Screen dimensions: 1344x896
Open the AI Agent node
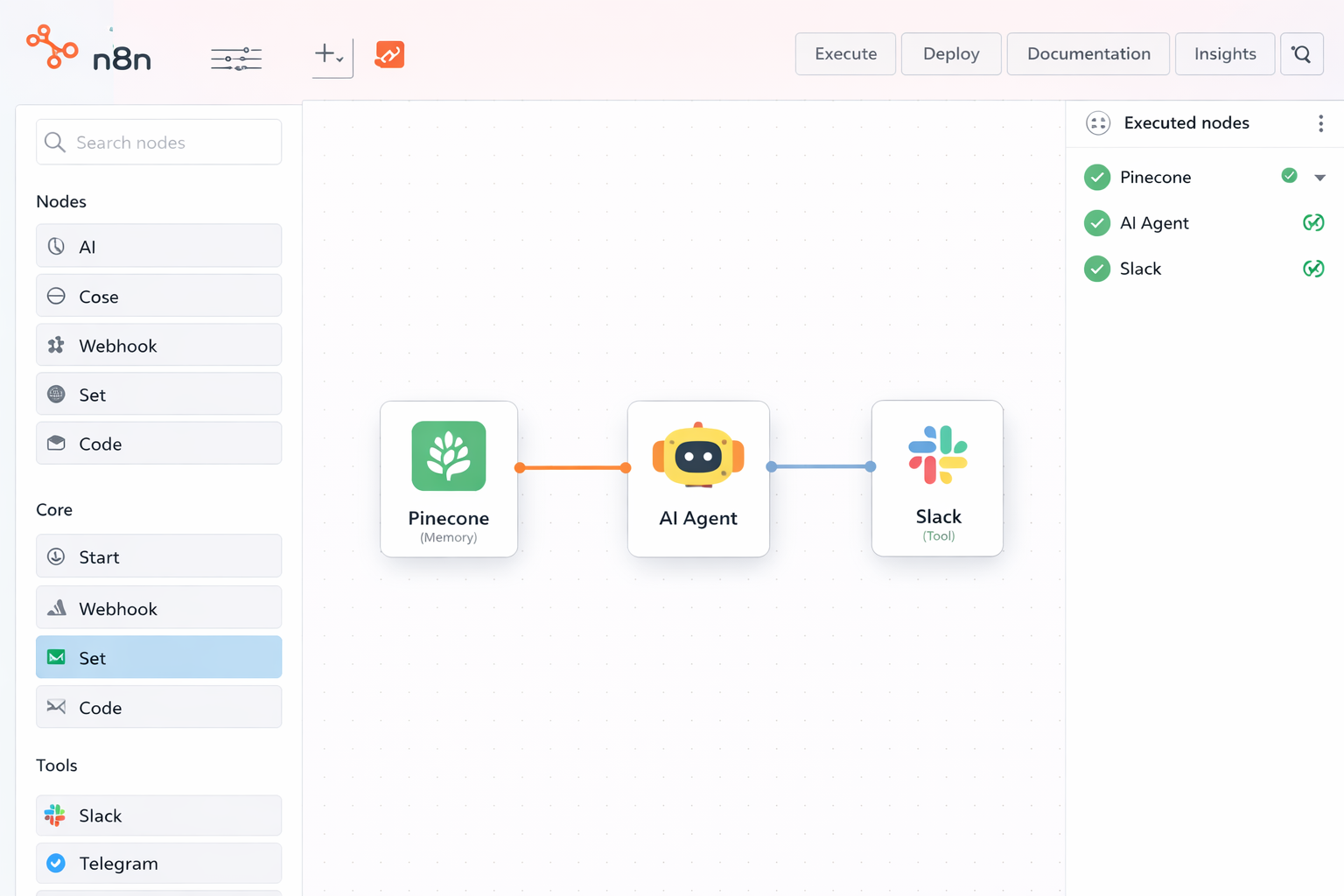[x=698, y=479]
